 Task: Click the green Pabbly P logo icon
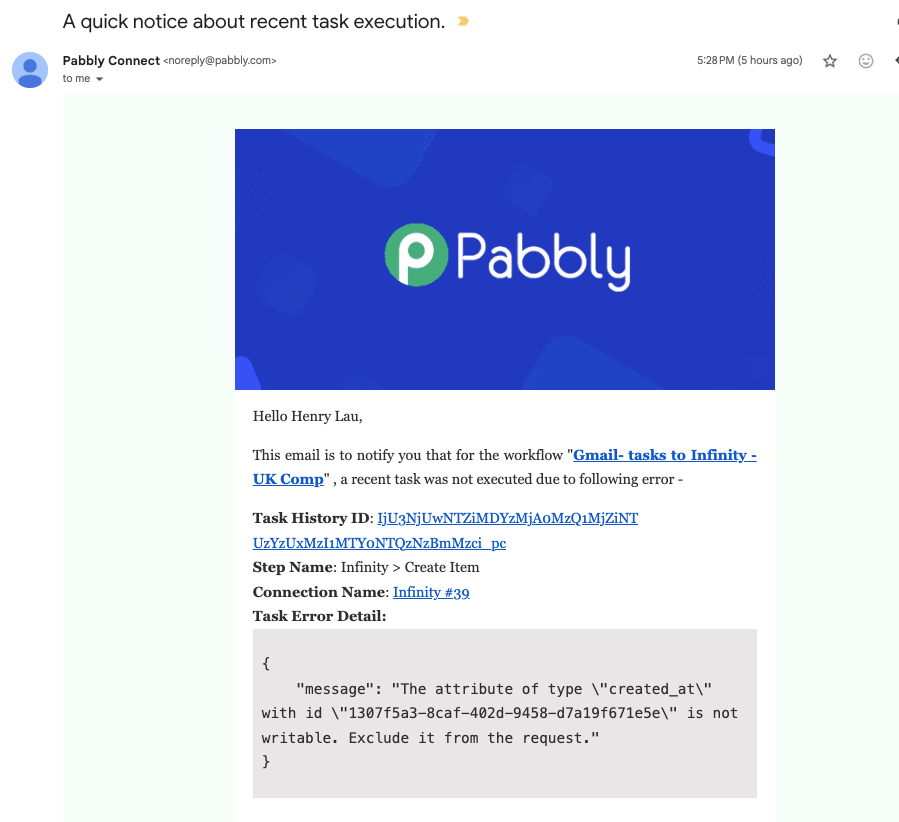point(416,255)
